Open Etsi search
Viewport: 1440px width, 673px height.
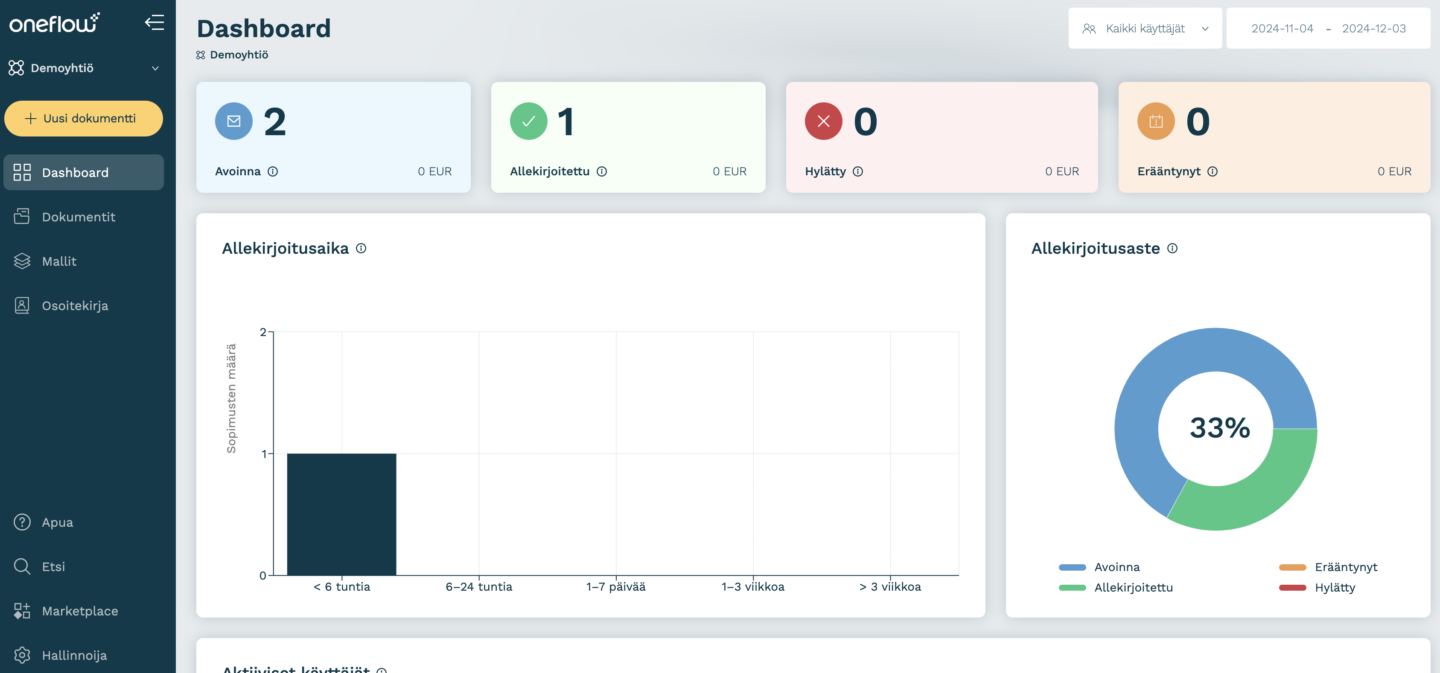(x=84, y=566)
